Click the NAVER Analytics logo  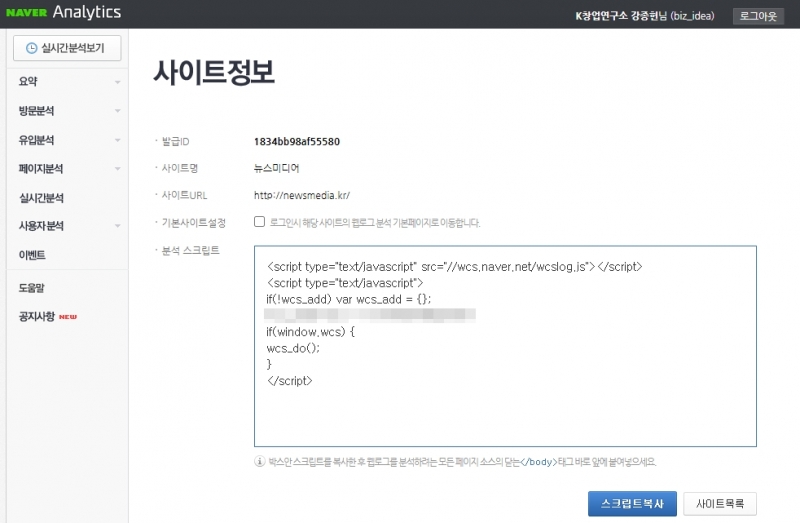point(64,12)
